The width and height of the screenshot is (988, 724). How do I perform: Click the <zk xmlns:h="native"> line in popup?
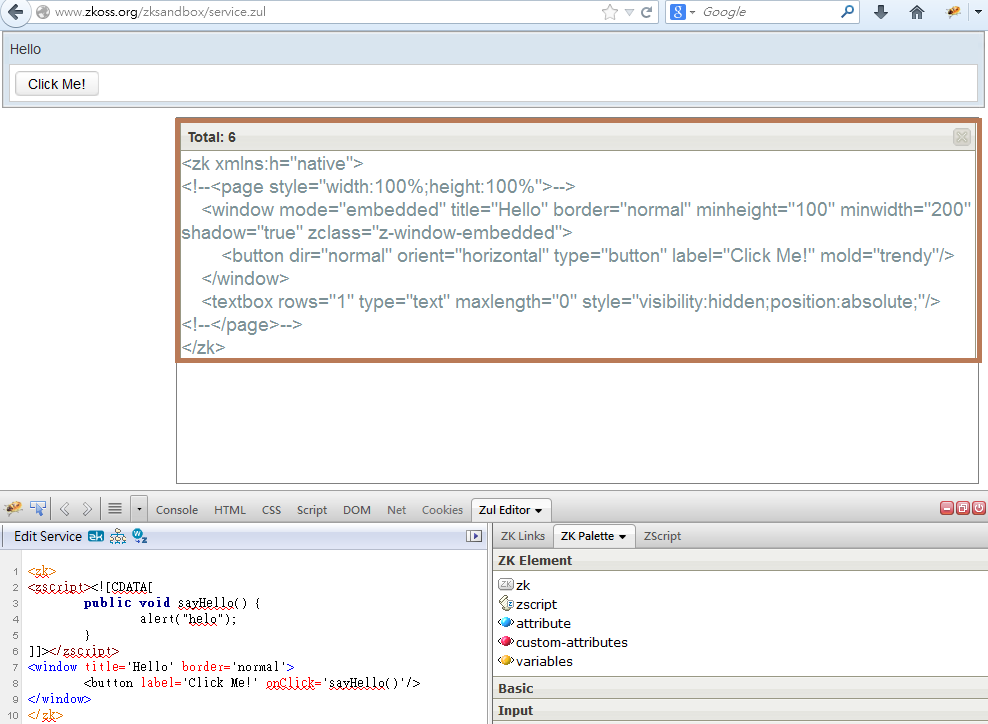point(272,164)
